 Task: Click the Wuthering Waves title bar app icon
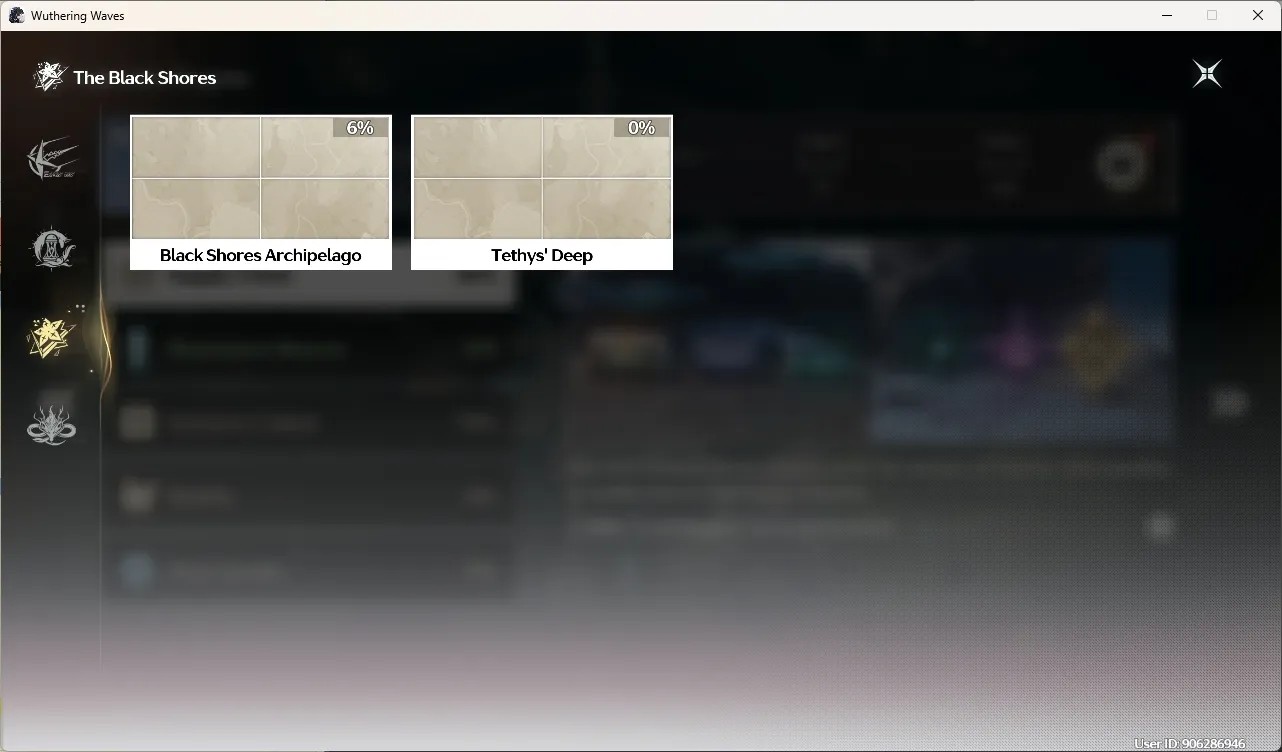(16, 15)
